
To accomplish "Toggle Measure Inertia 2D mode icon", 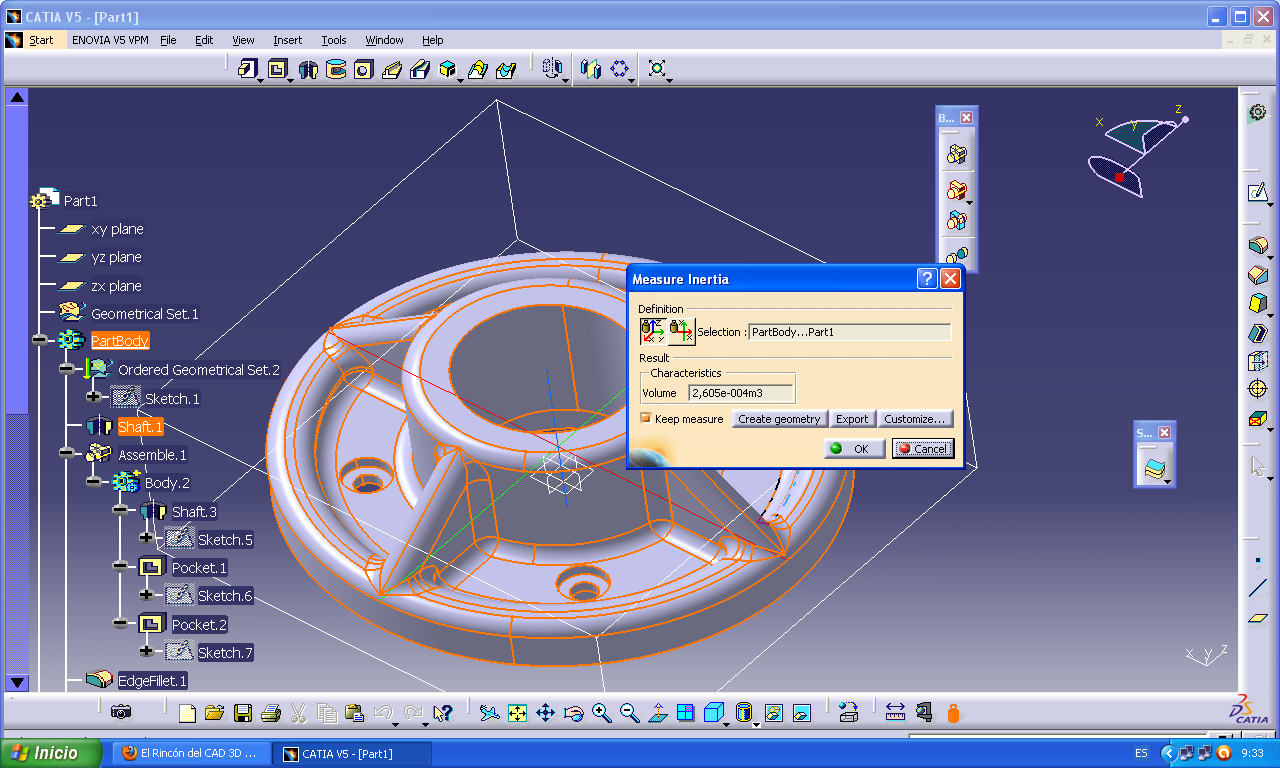I will [682, 332].
